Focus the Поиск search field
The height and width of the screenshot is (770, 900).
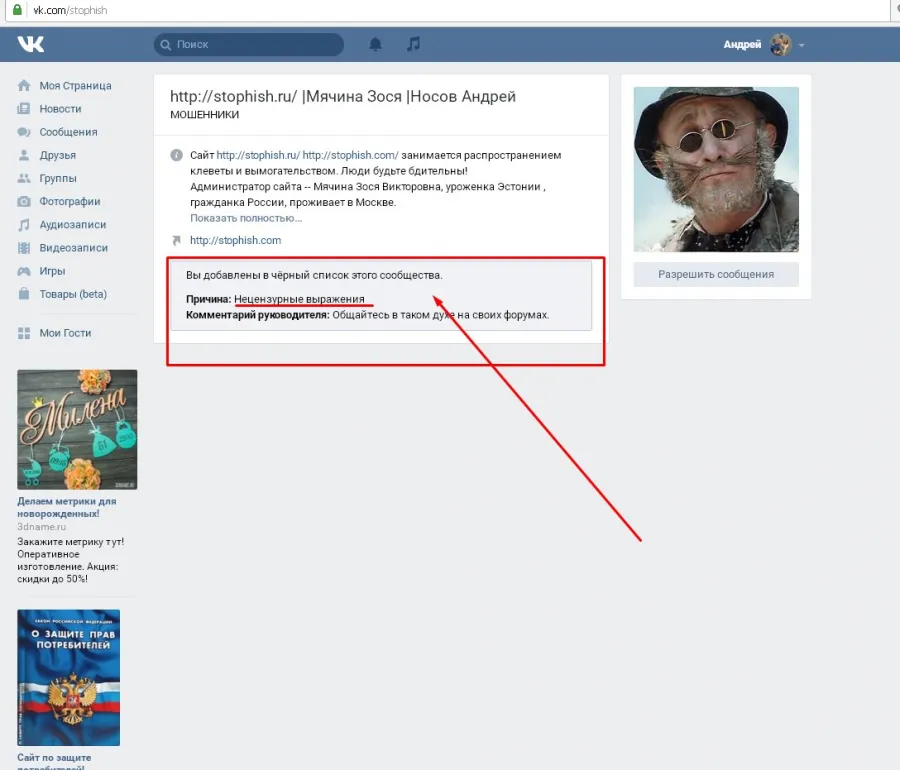249,44
